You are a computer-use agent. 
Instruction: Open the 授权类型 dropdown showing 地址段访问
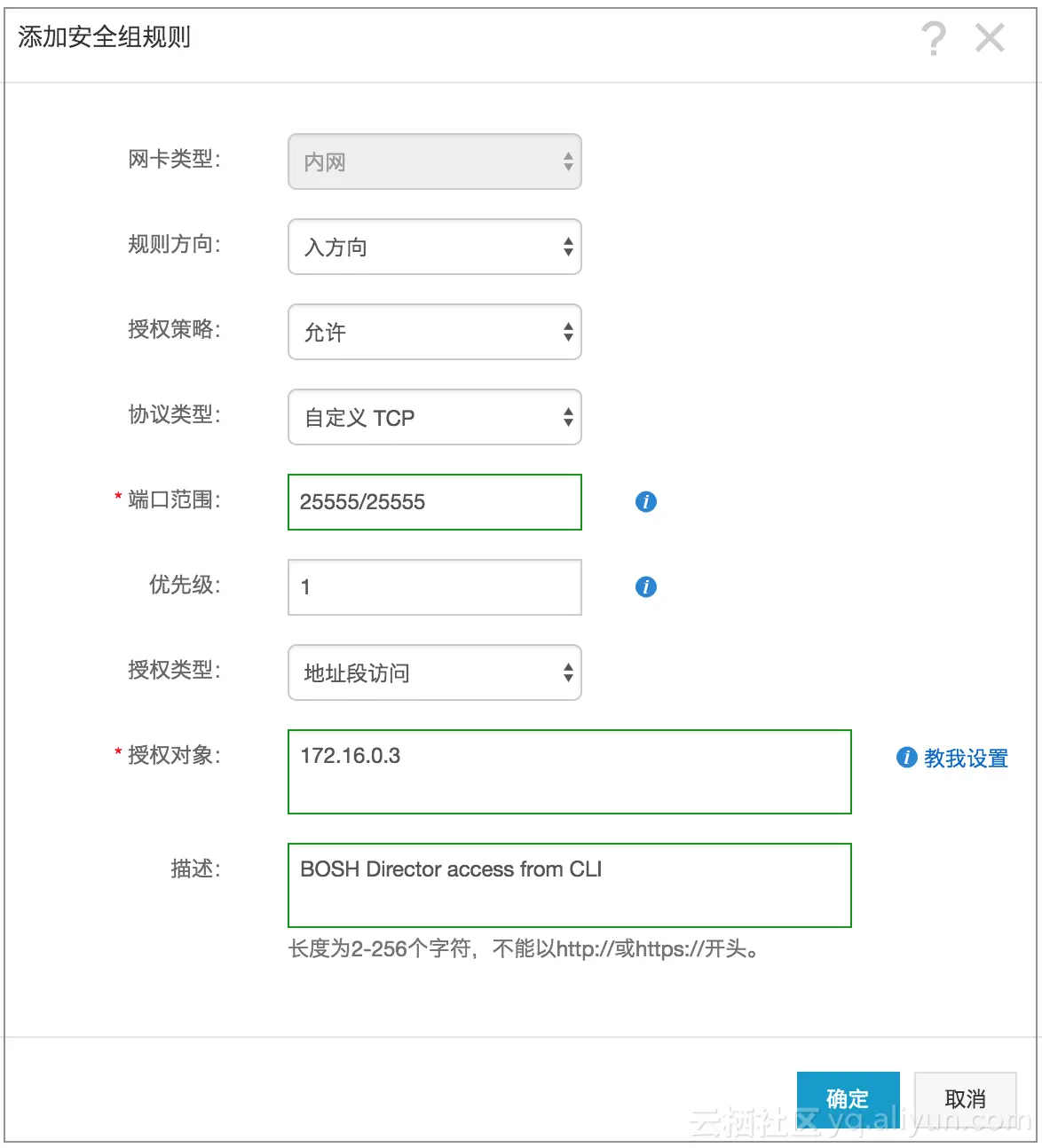(435, 672)
